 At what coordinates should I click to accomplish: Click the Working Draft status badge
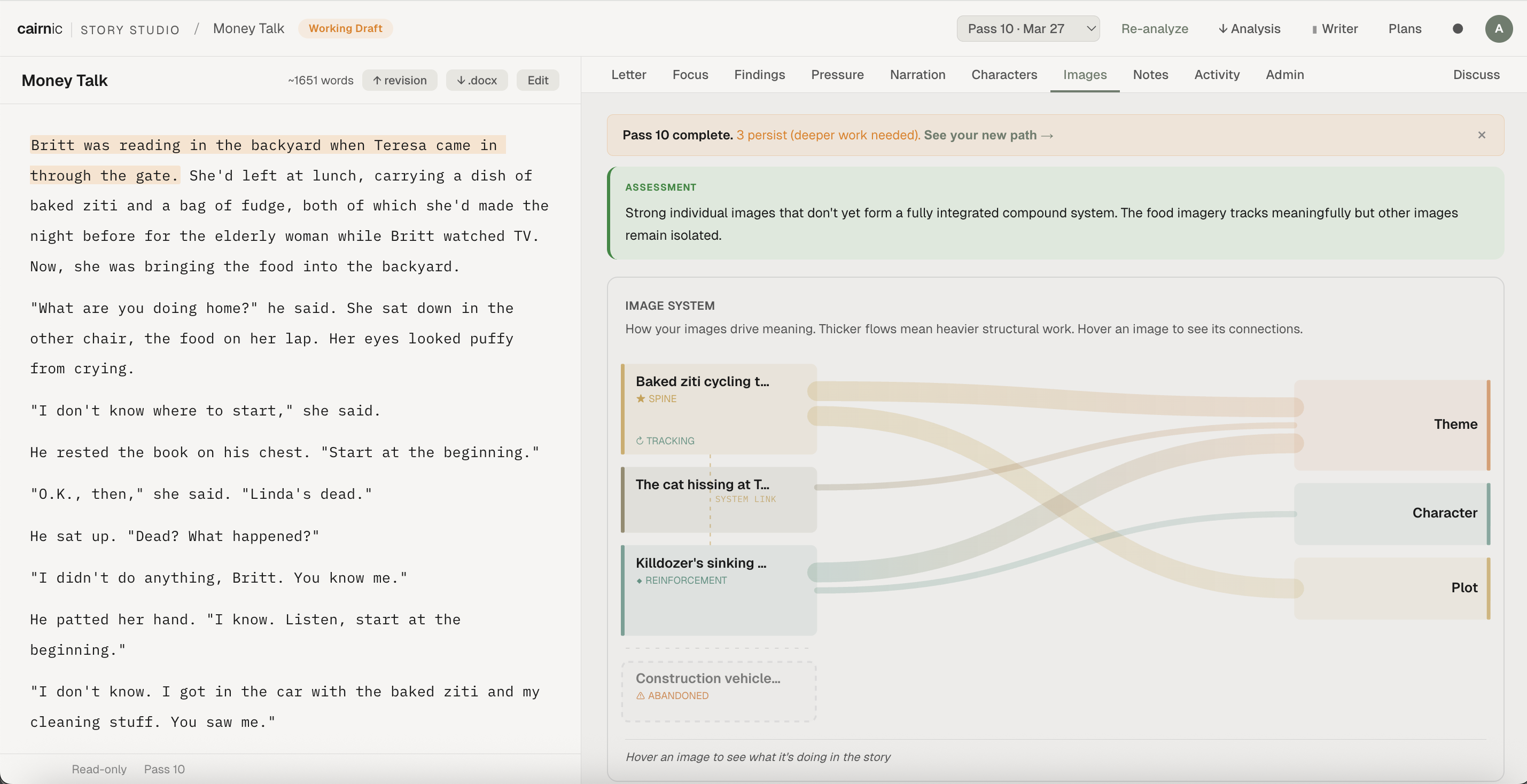coord(345,28)
